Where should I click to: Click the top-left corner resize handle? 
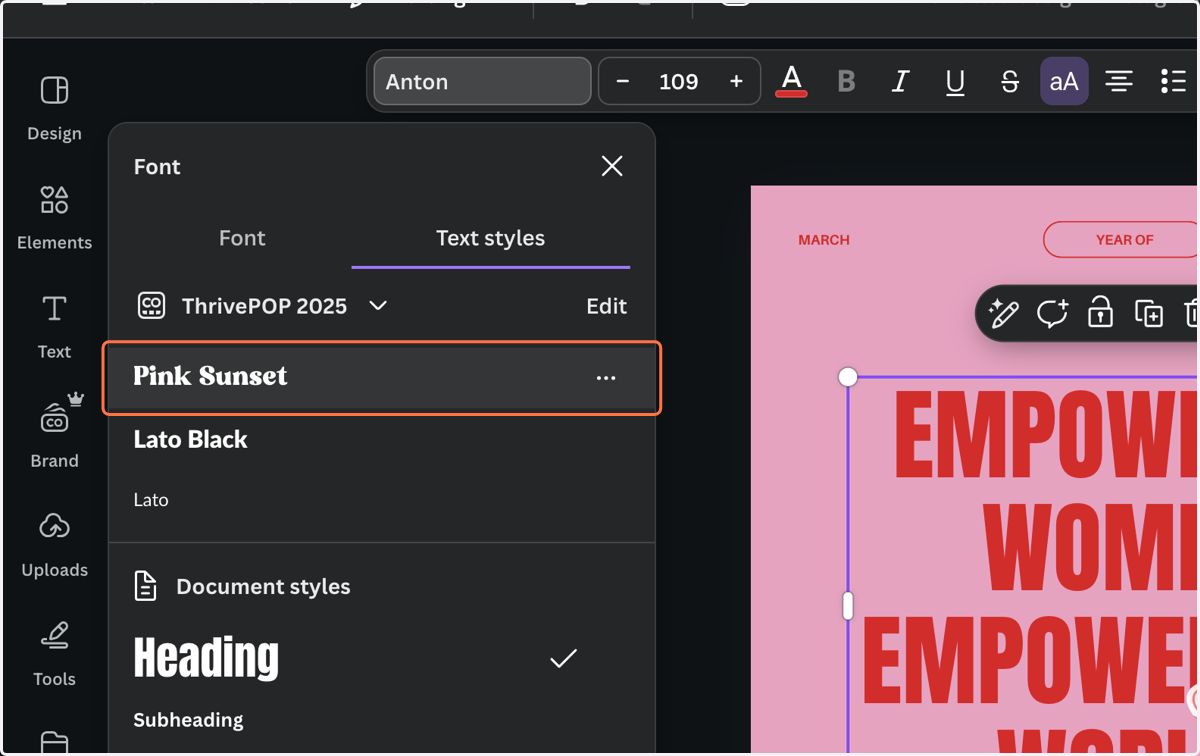click(x=848, y=377)
